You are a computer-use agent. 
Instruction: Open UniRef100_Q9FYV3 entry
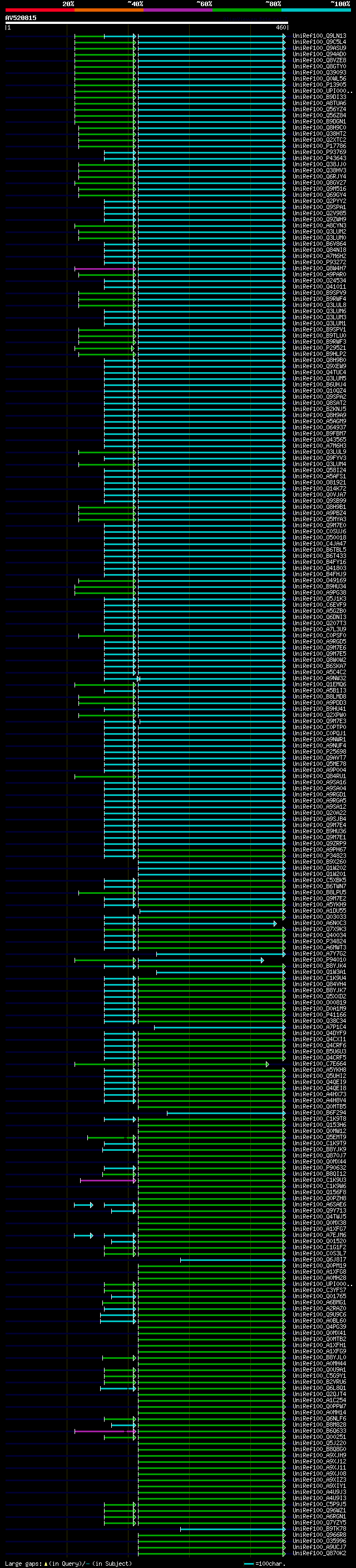click(x=319, y=458)
